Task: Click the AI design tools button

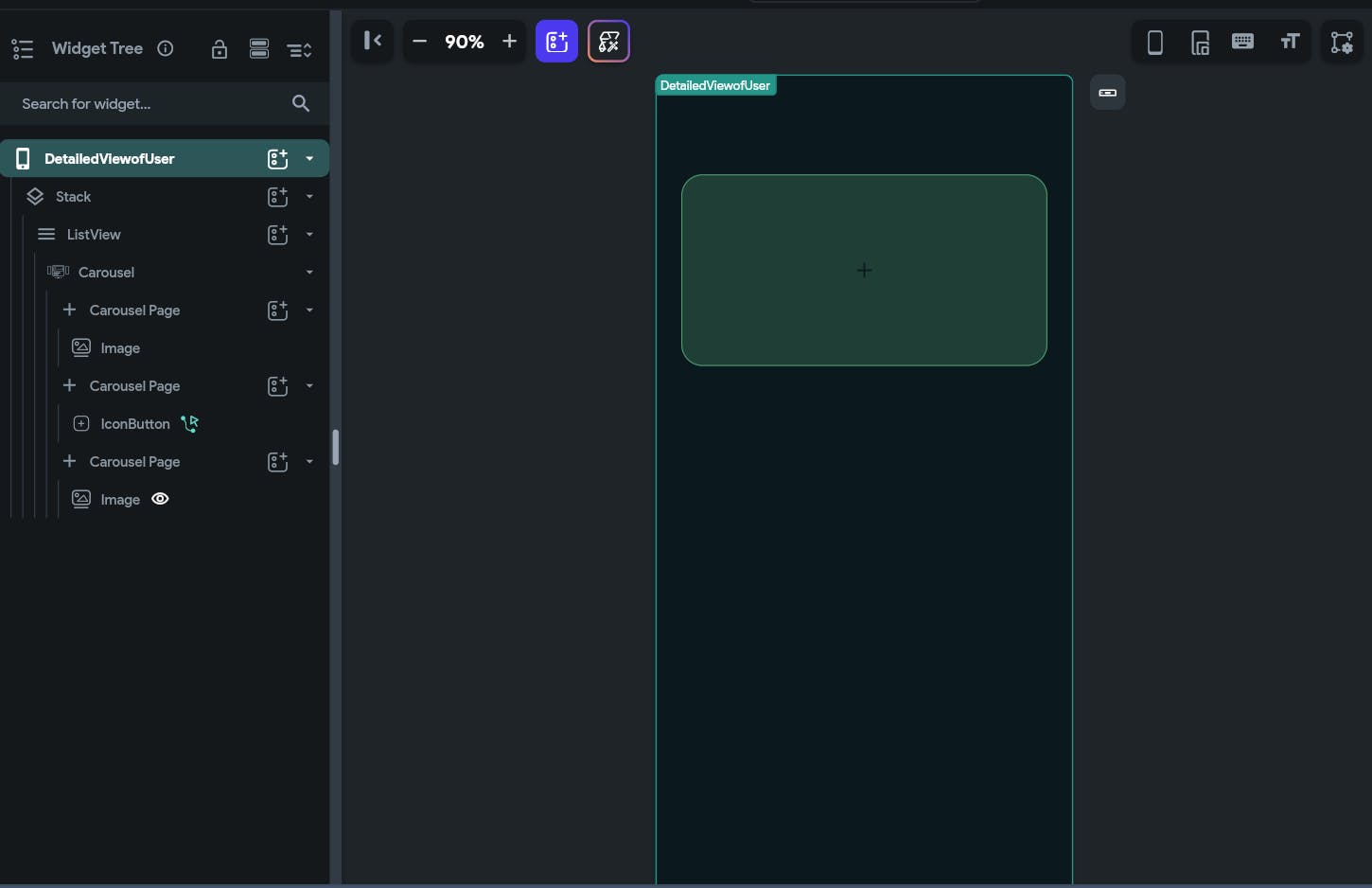Action: (608, 42)
